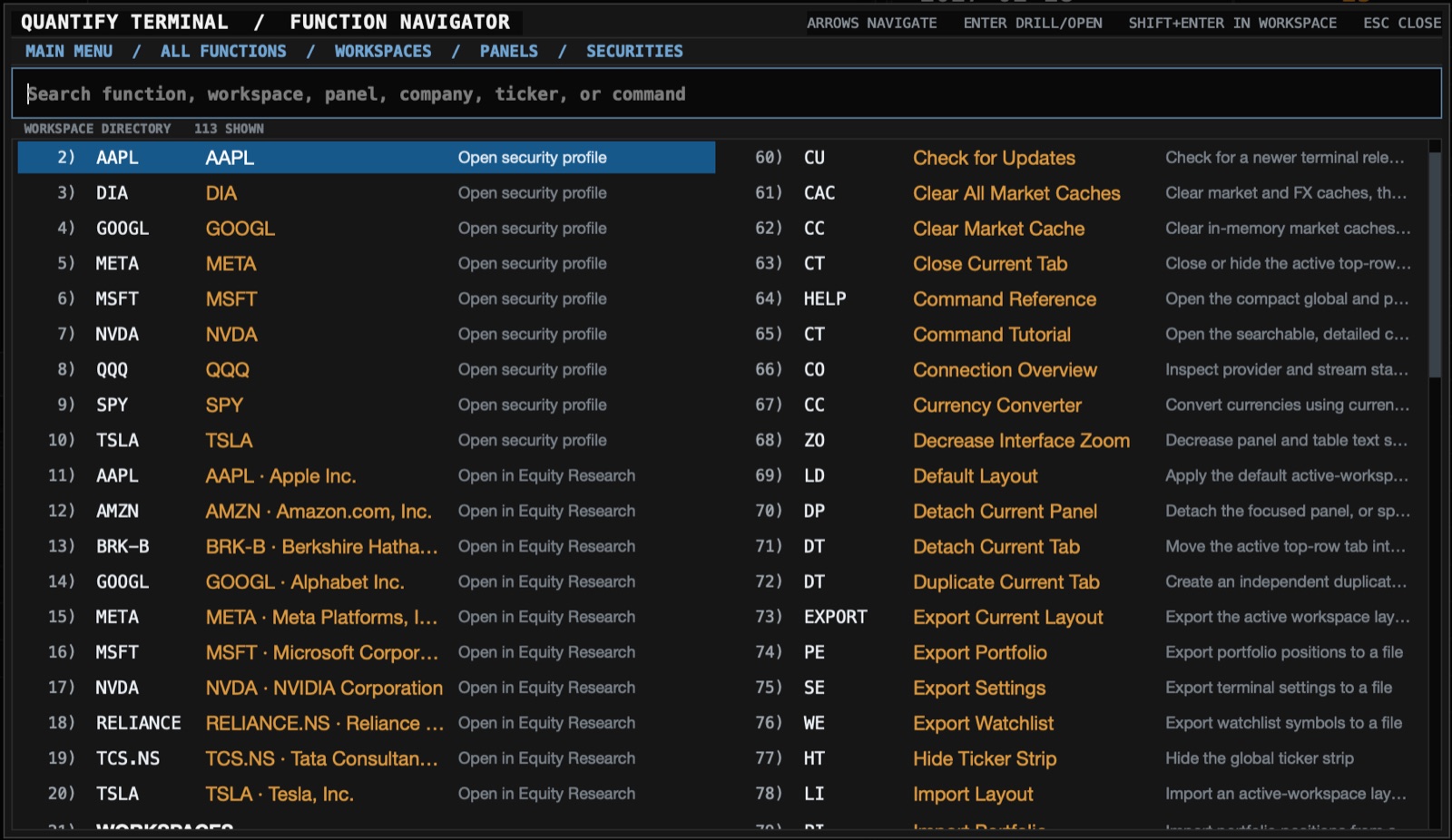
Task: Open Connection Overview
Action: tap(1074, 369)
